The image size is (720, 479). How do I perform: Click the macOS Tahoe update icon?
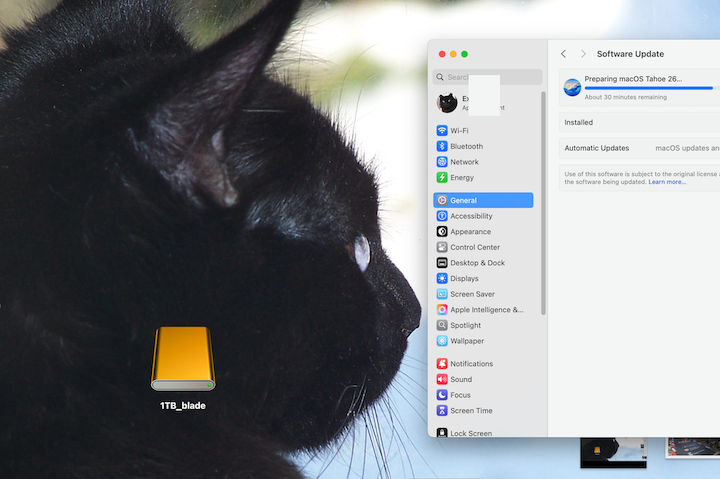click(572, 87)
